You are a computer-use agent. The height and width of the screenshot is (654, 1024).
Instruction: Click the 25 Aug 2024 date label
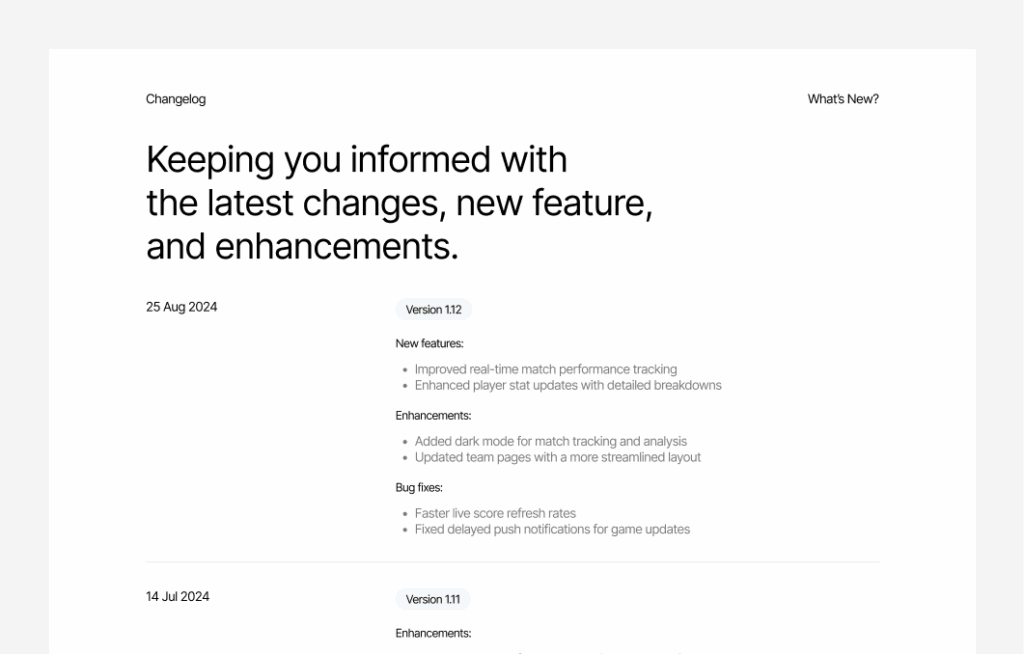pyautogui.click(x=181, y=307)
